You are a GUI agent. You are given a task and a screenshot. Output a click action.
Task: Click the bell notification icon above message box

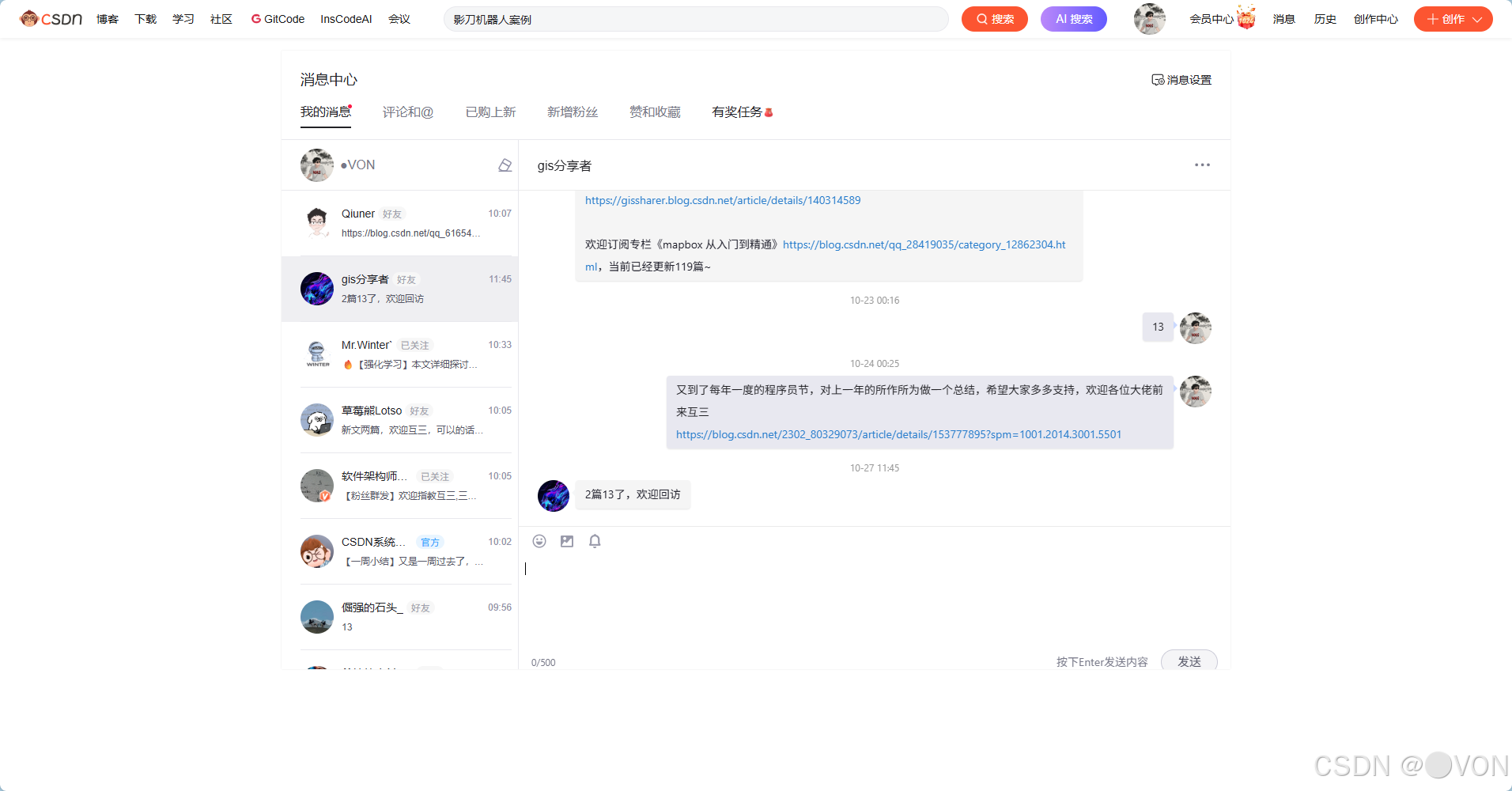595,541
